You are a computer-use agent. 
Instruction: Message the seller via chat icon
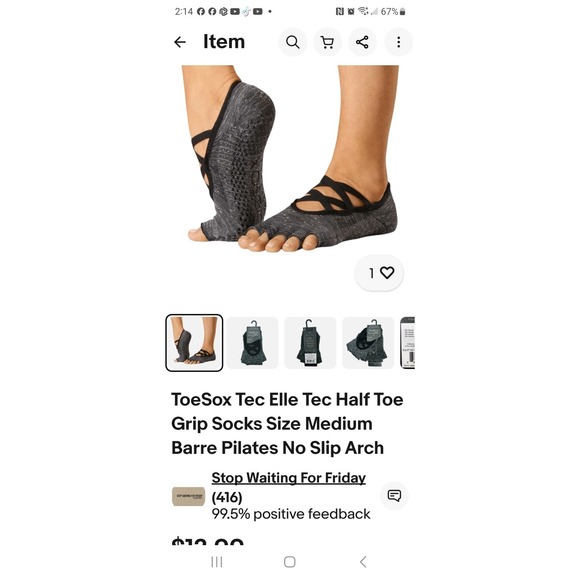pos(394,496)
